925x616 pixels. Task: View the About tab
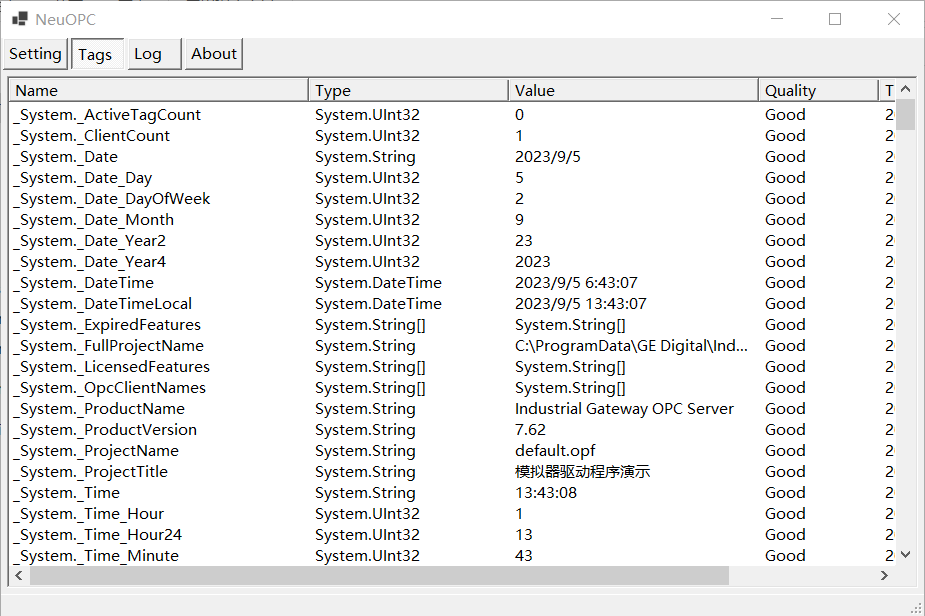pyautogui.click(x=212, y=53)
